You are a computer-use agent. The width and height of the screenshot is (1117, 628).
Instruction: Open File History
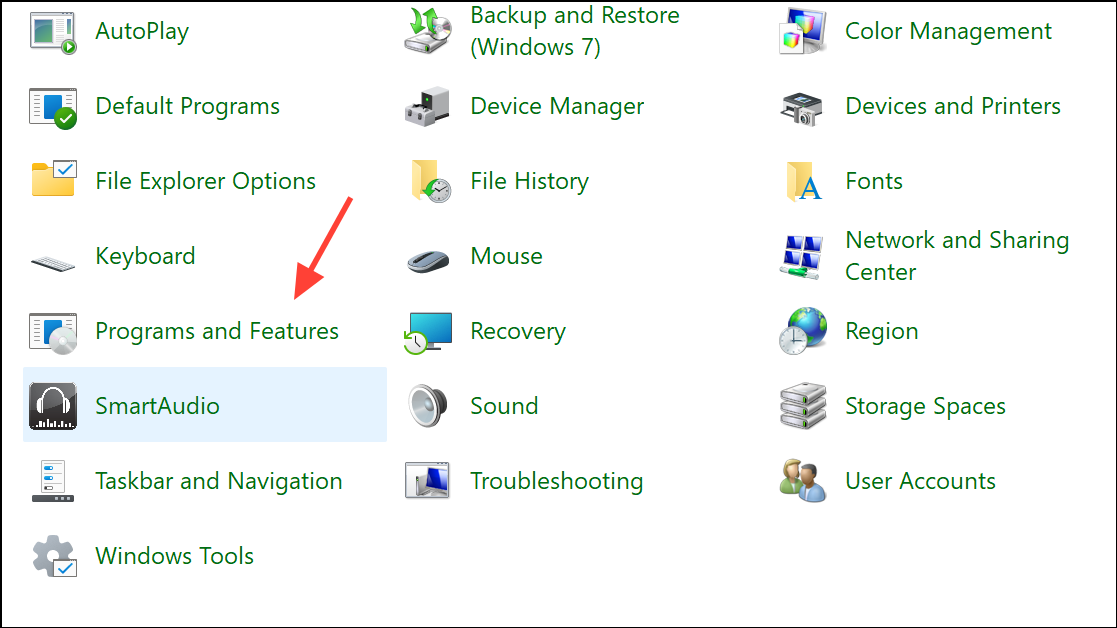click(529, 181)
